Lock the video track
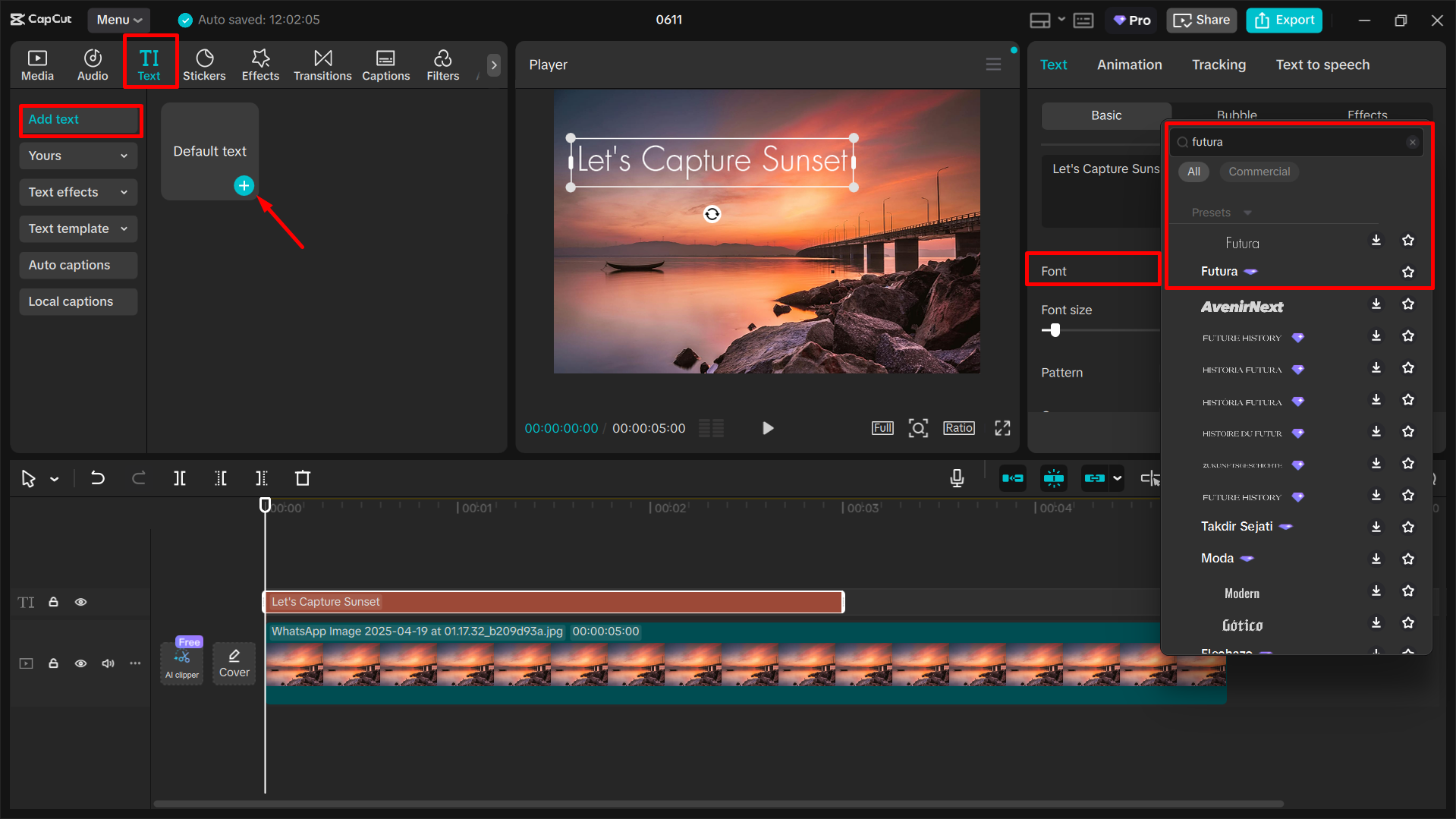The width and height of the screenshot is (1456, 819). coord(53,663)
